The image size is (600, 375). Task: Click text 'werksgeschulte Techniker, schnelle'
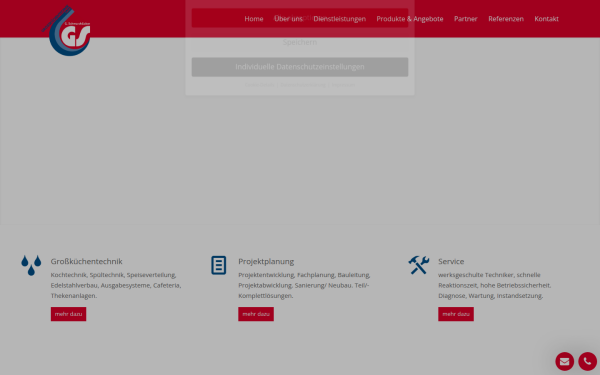(x=489, y=275)
